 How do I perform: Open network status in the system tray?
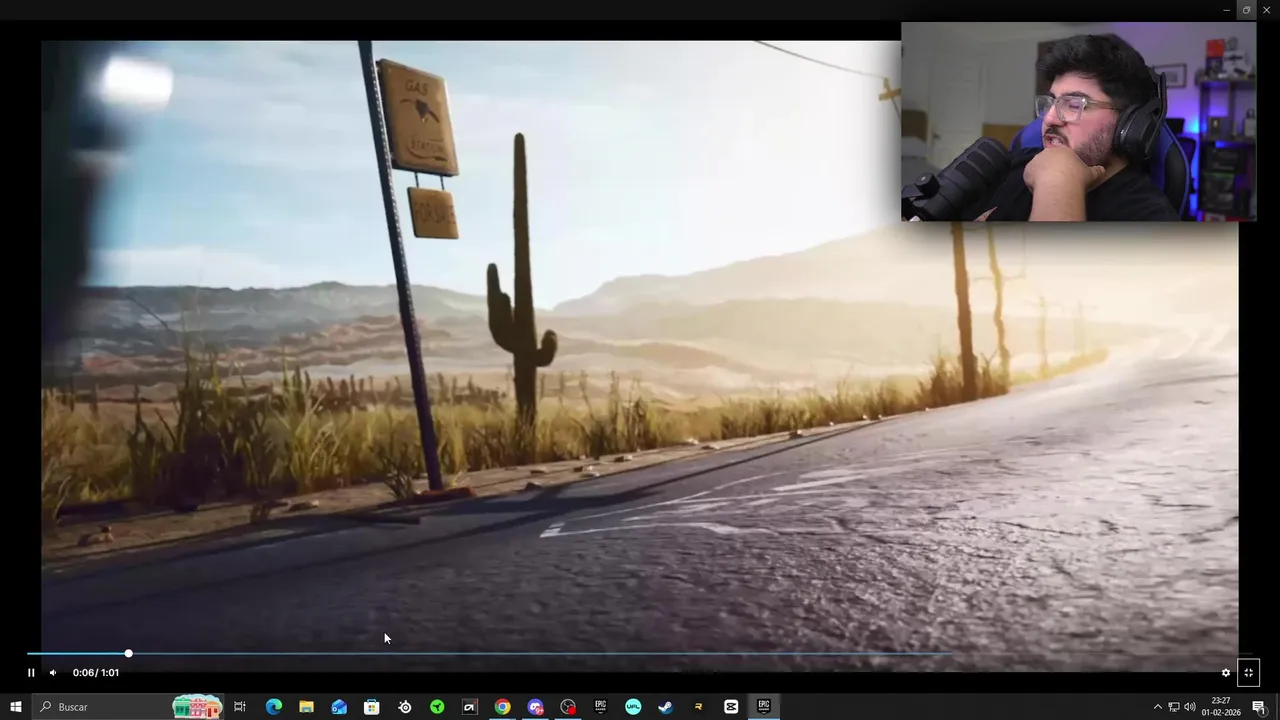point(1174,707)
